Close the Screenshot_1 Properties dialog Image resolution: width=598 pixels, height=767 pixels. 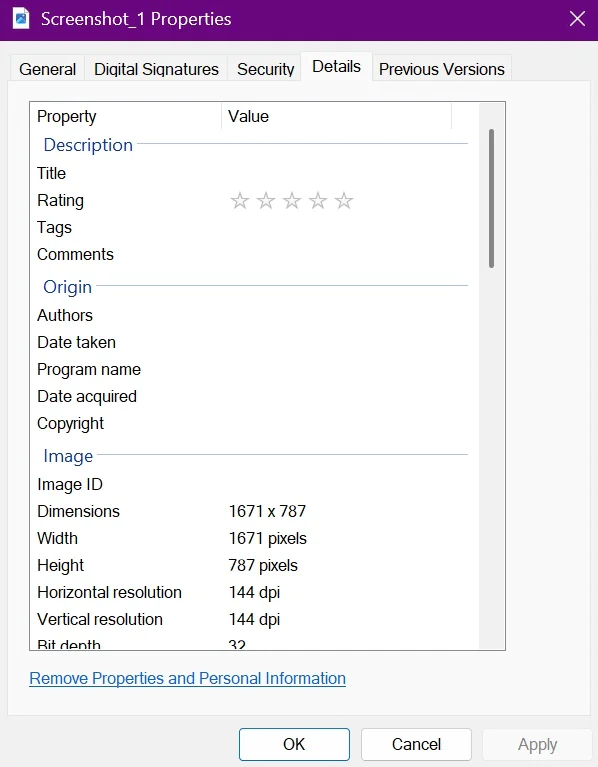coord(577,19)
